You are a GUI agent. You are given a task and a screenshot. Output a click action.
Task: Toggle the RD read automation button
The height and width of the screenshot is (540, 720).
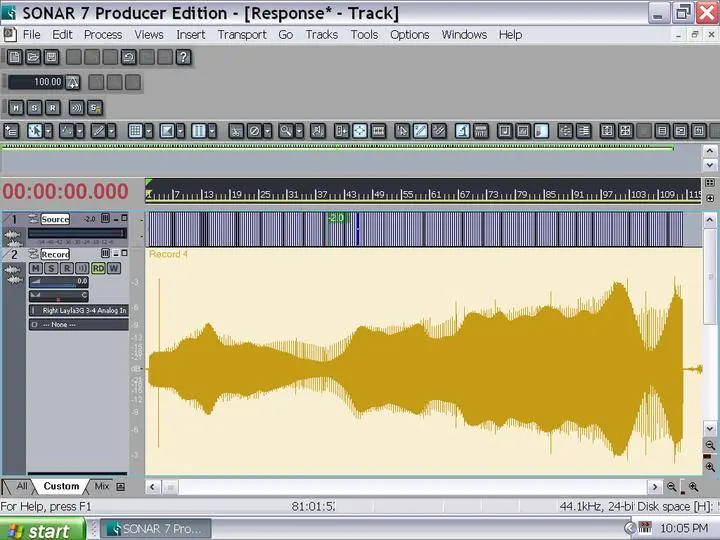(x=98, y=268)
